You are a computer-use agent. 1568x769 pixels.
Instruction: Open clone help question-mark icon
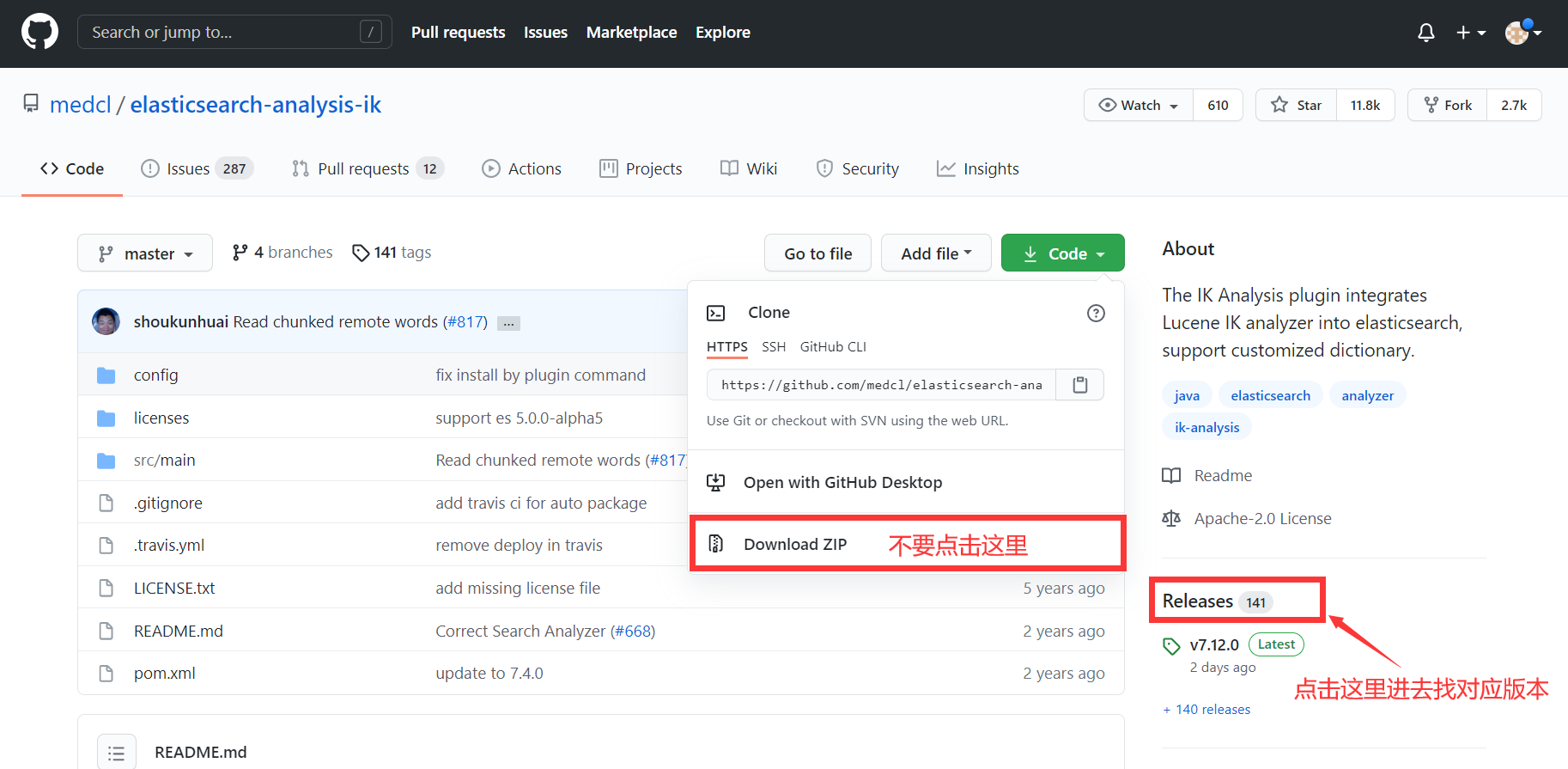(1096, 313)
